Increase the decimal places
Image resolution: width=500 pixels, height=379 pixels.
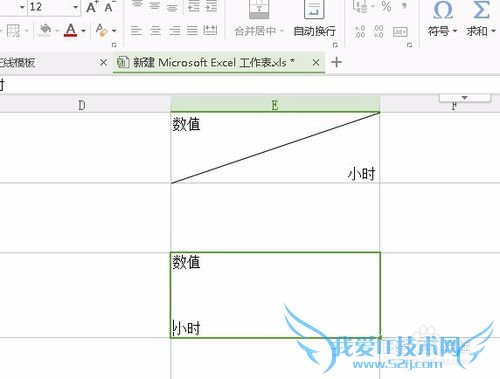[359, 31]
